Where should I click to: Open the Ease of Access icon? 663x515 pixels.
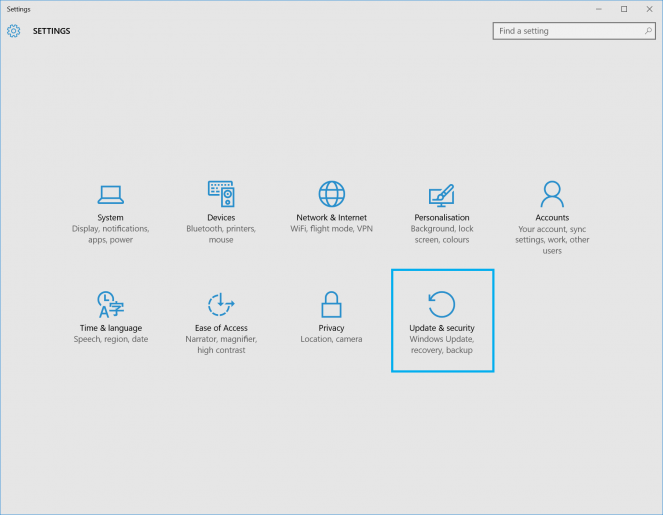221,304
